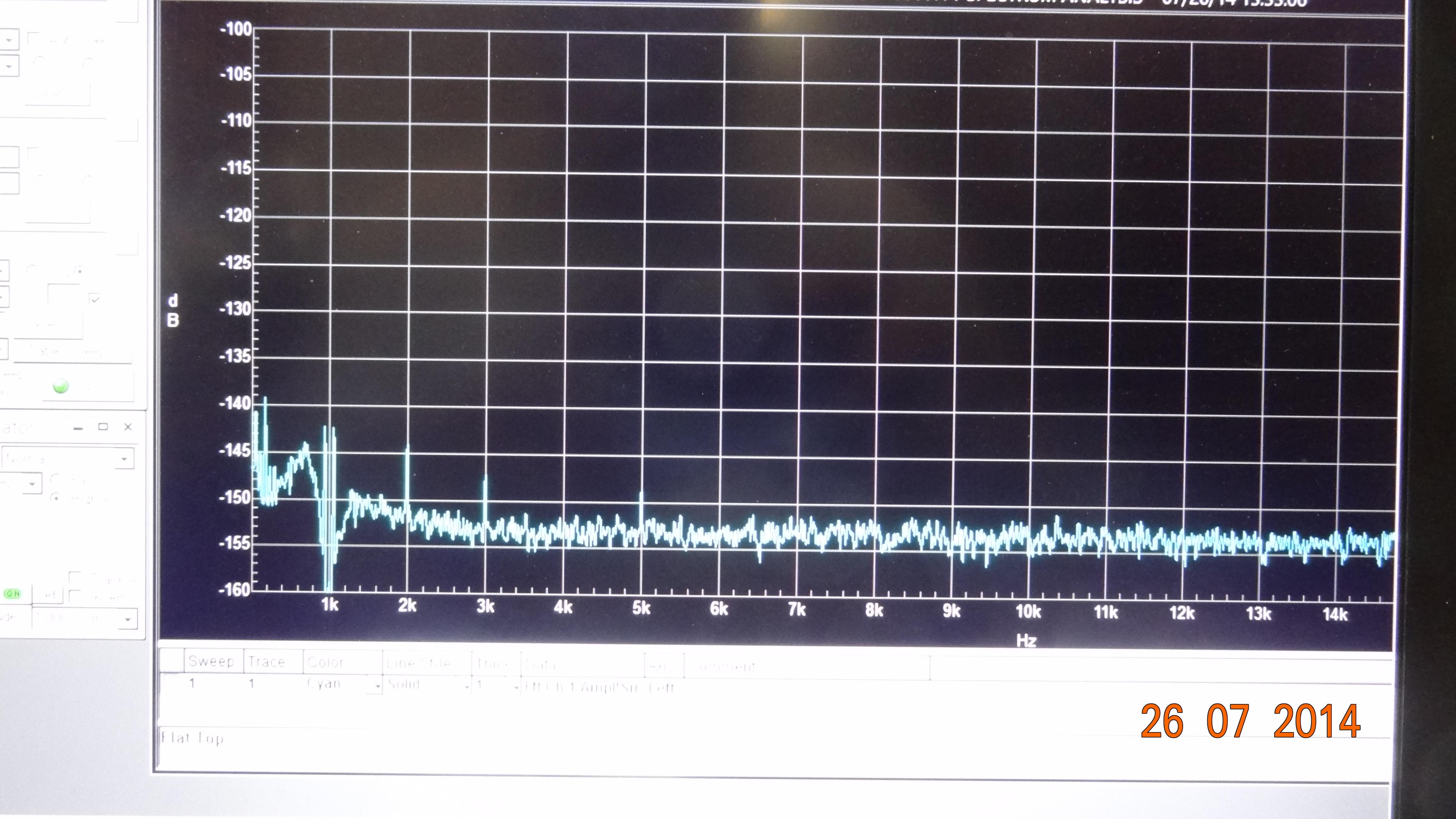Click the Flat Top text below the legend
This screenshot has width=1456, height=819.
point(192,738)
